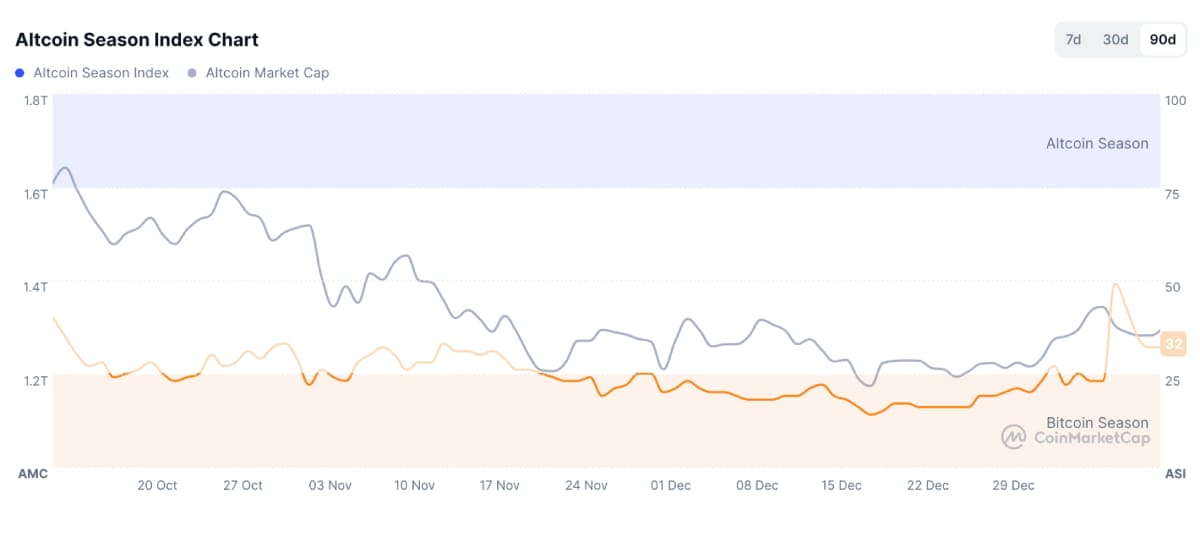Switch to the 30d time range
The height and width of the screenshot is (559, 1200).
[x=1115, y=40]
